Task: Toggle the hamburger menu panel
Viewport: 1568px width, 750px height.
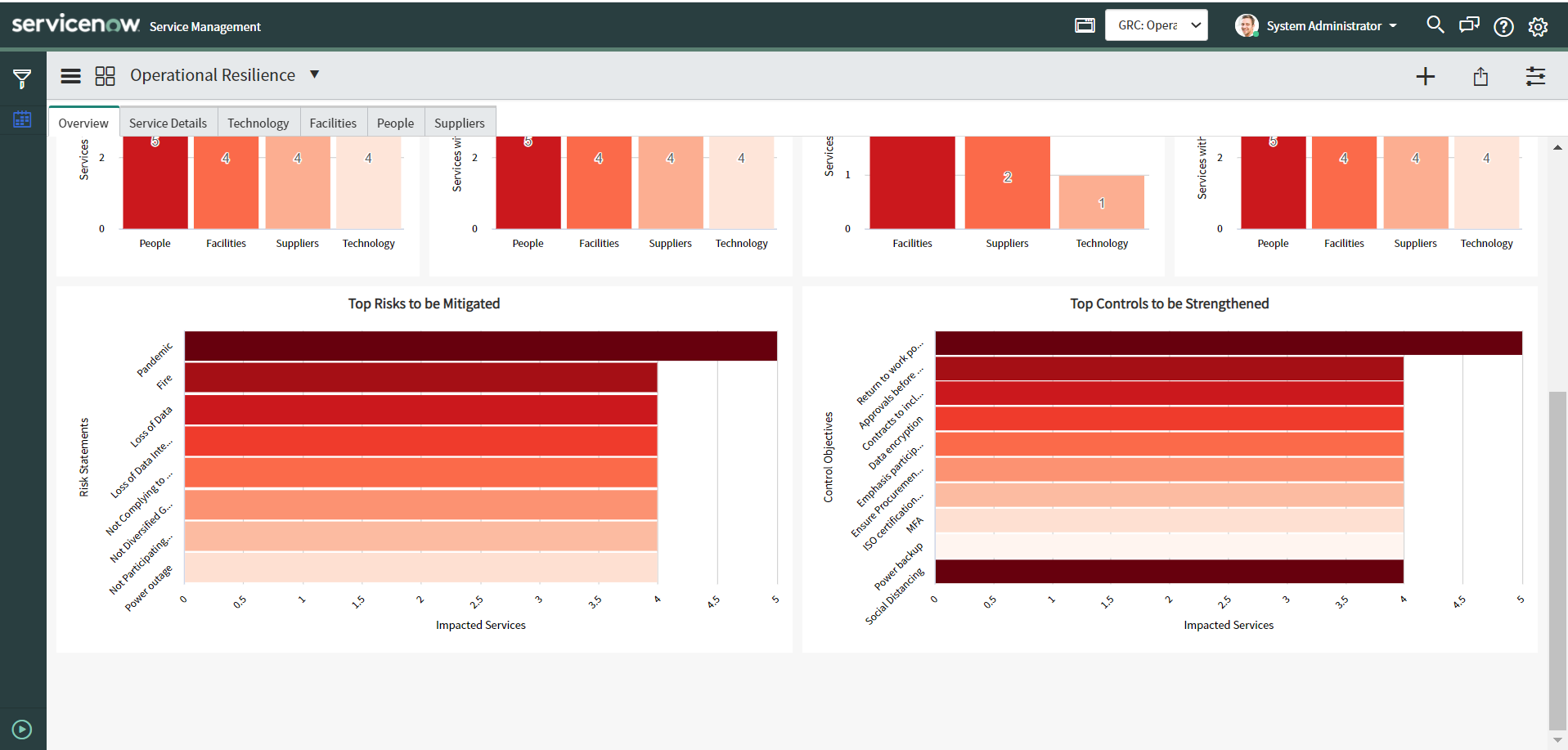Action: pos(70,76)
